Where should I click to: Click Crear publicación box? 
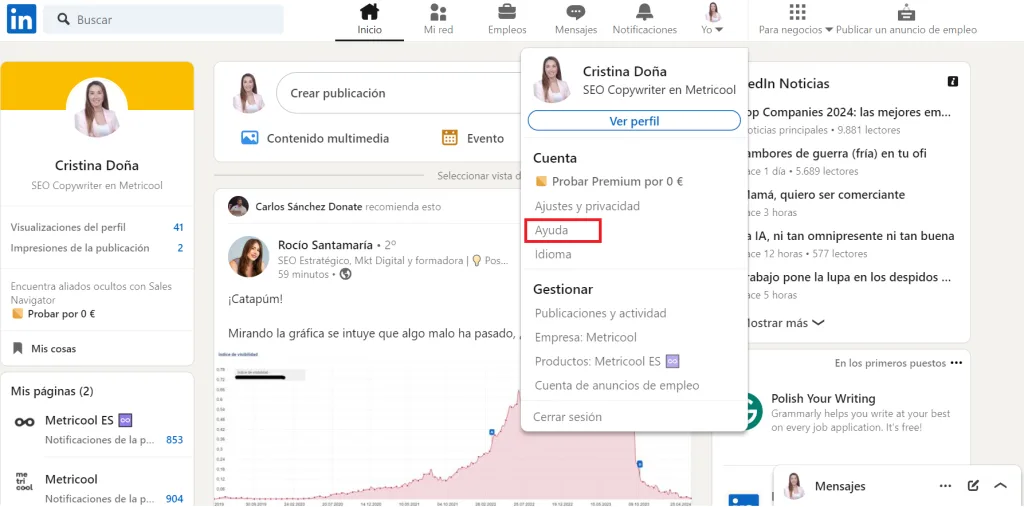[x=400, y=93]
